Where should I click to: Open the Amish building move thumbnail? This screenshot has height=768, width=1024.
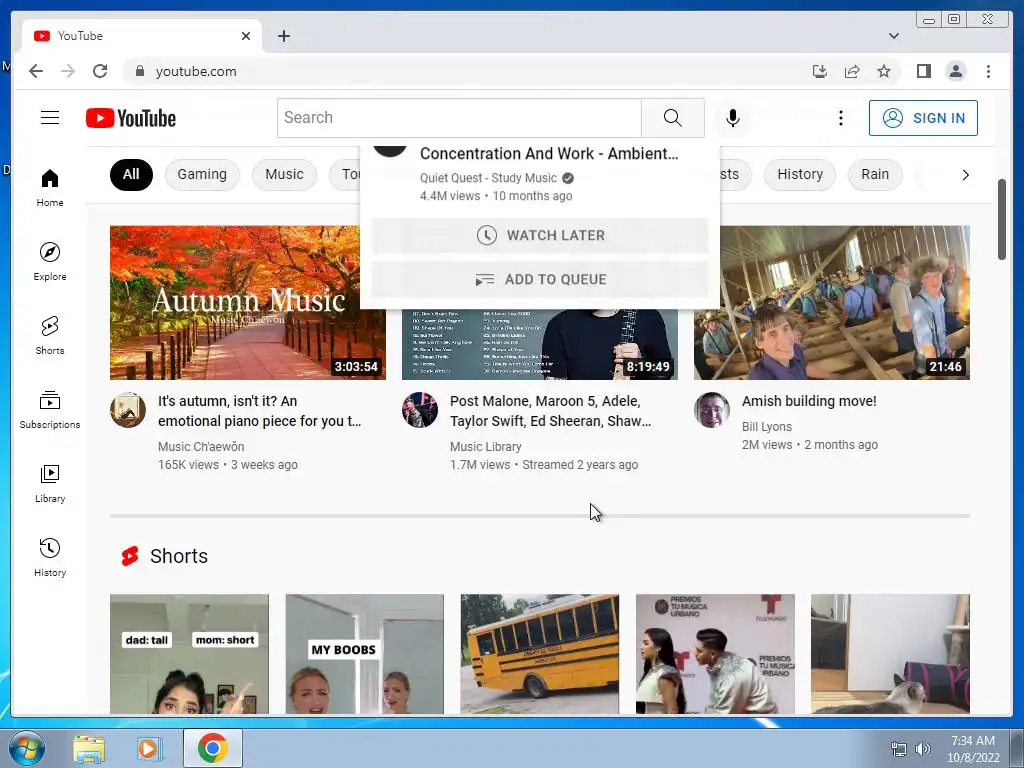pyautogui.click(x=831, y=302)
